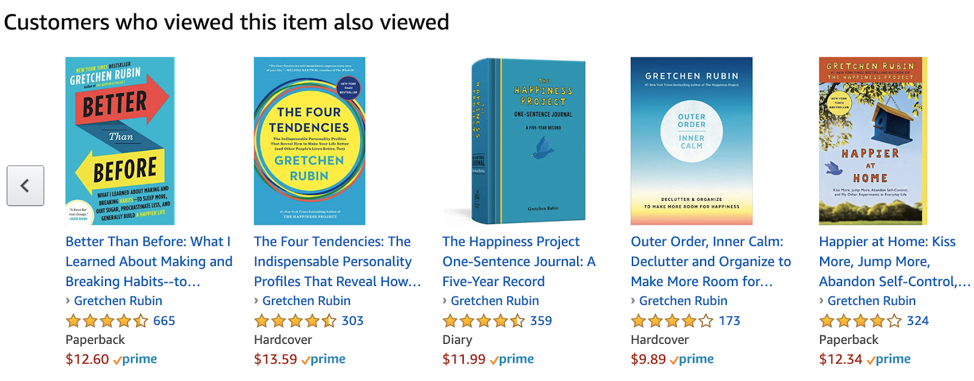Open Happiness Project One-Sentence Journal cover image
This screenshot has width=974, height=381.
click(x=528, y=141)
